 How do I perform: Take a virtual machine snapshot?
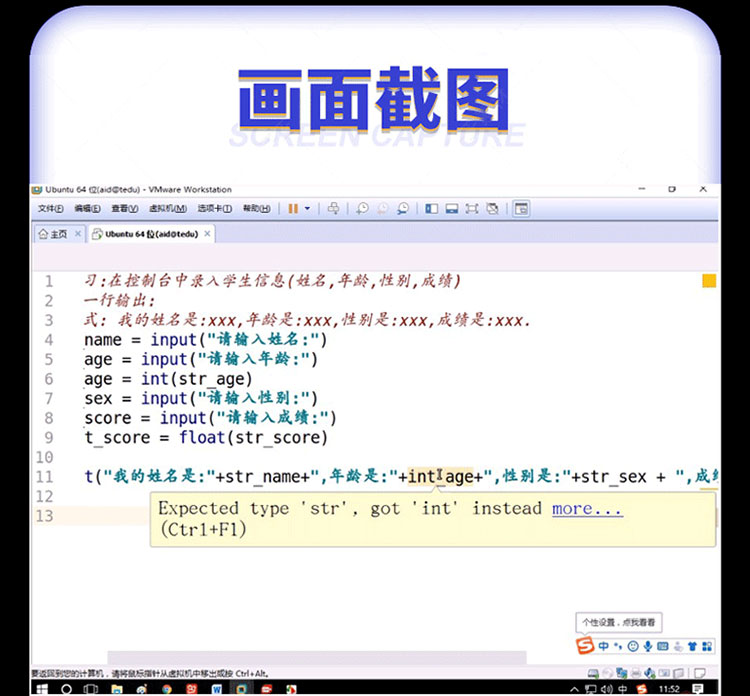(x=363, y=209)
